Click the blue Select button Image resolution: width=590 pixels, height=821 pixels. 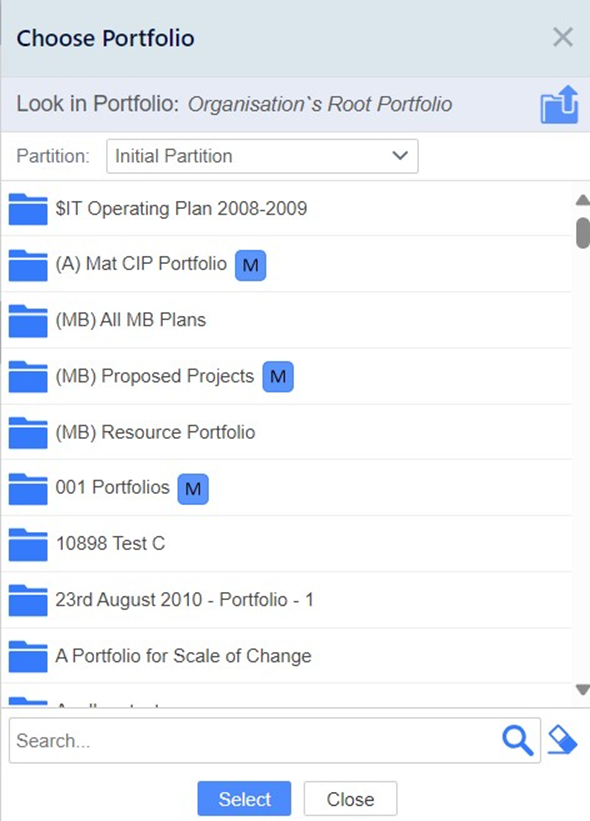coord(244,799)
